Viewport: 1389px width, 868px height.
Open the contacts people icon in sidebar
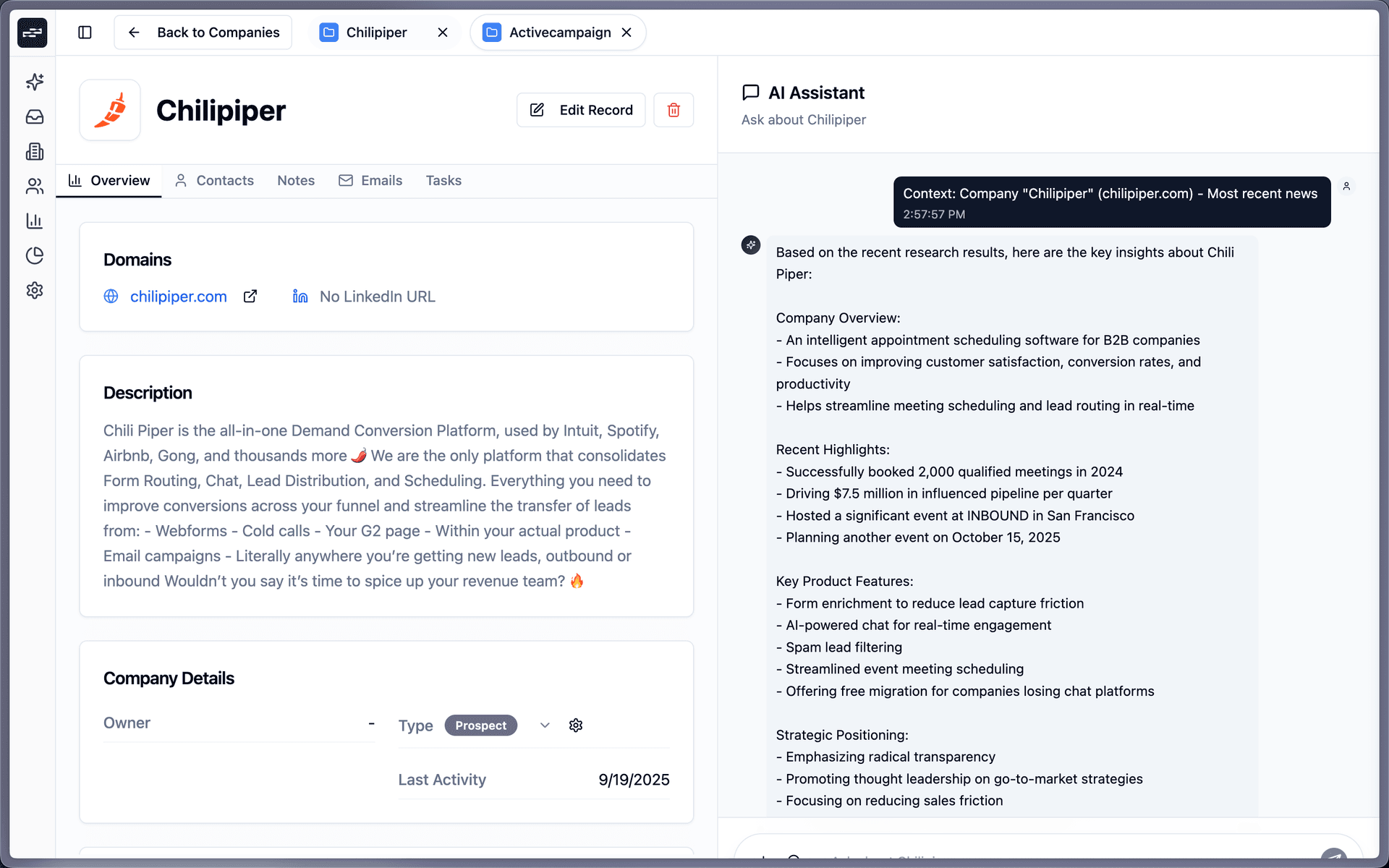tap(34, 186)
